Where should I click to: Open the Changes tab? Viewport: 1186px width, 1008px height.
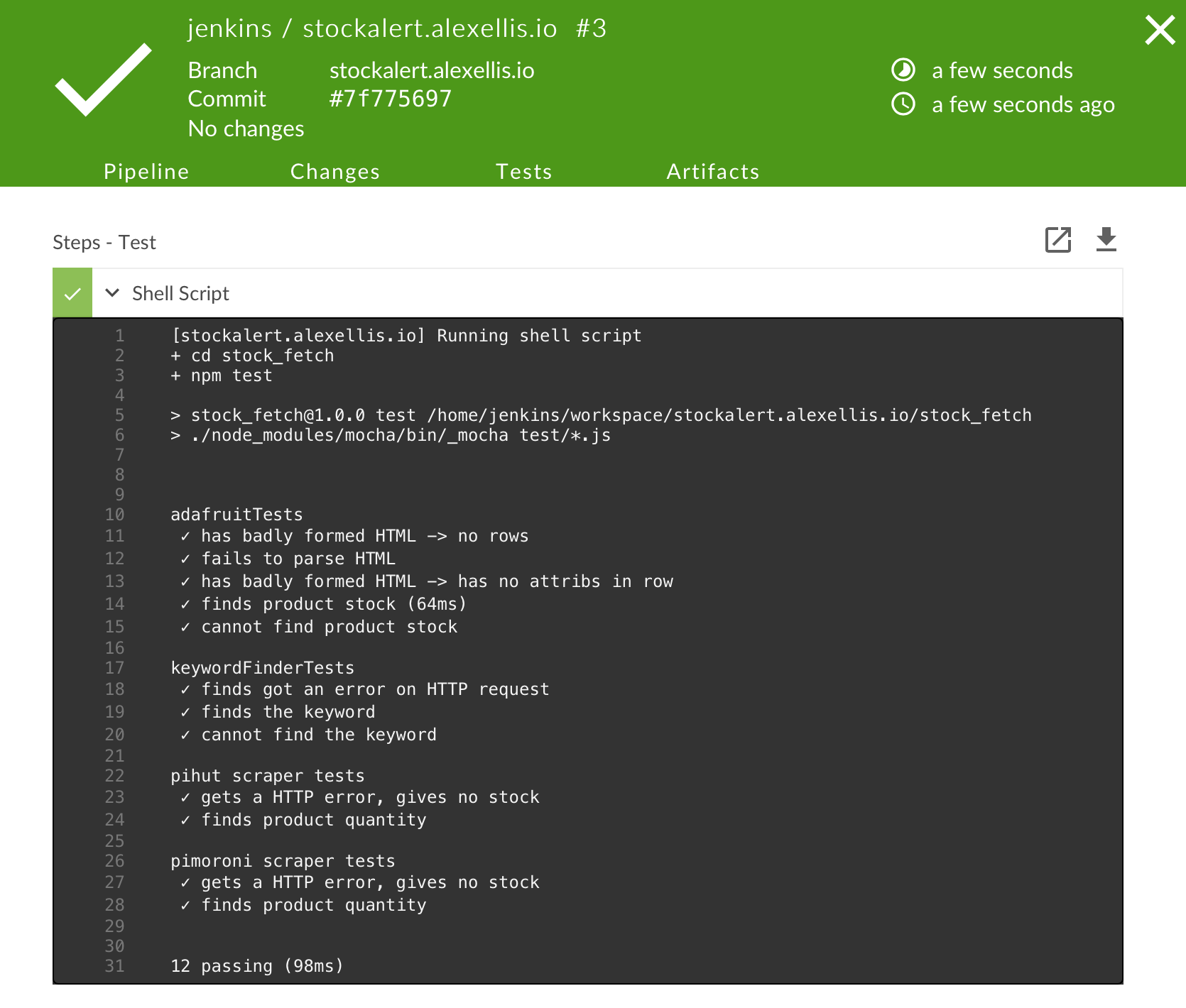click(x=335, y=172)
